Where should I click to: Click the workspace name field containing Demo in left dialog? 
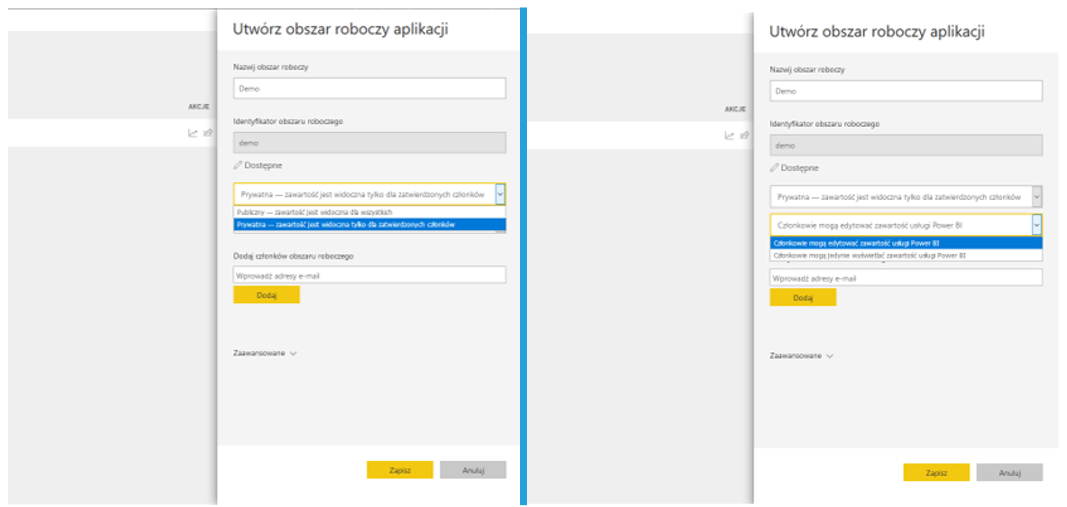point(369,88)
